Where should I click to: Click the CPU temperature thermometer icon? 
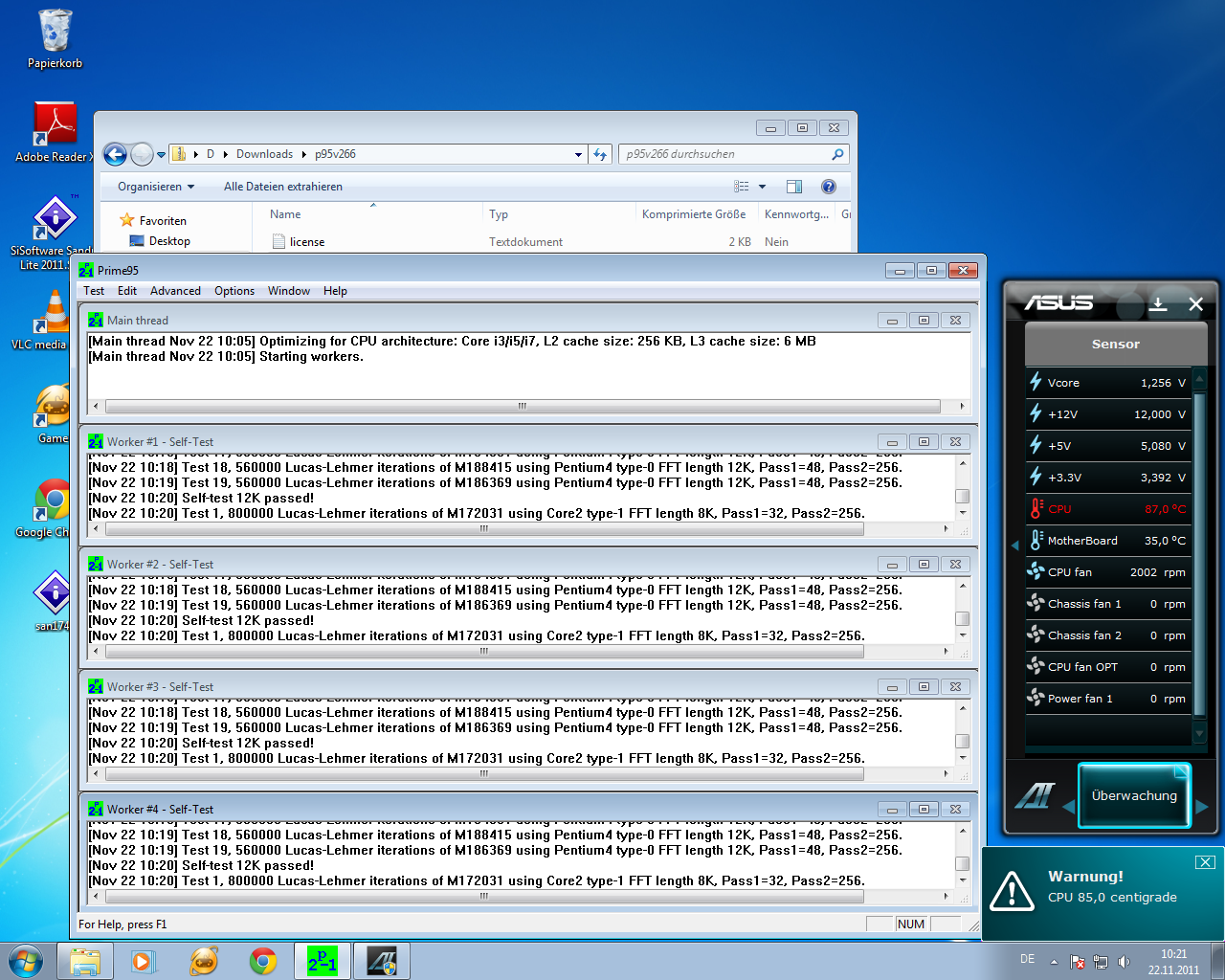click(1036, 508)
